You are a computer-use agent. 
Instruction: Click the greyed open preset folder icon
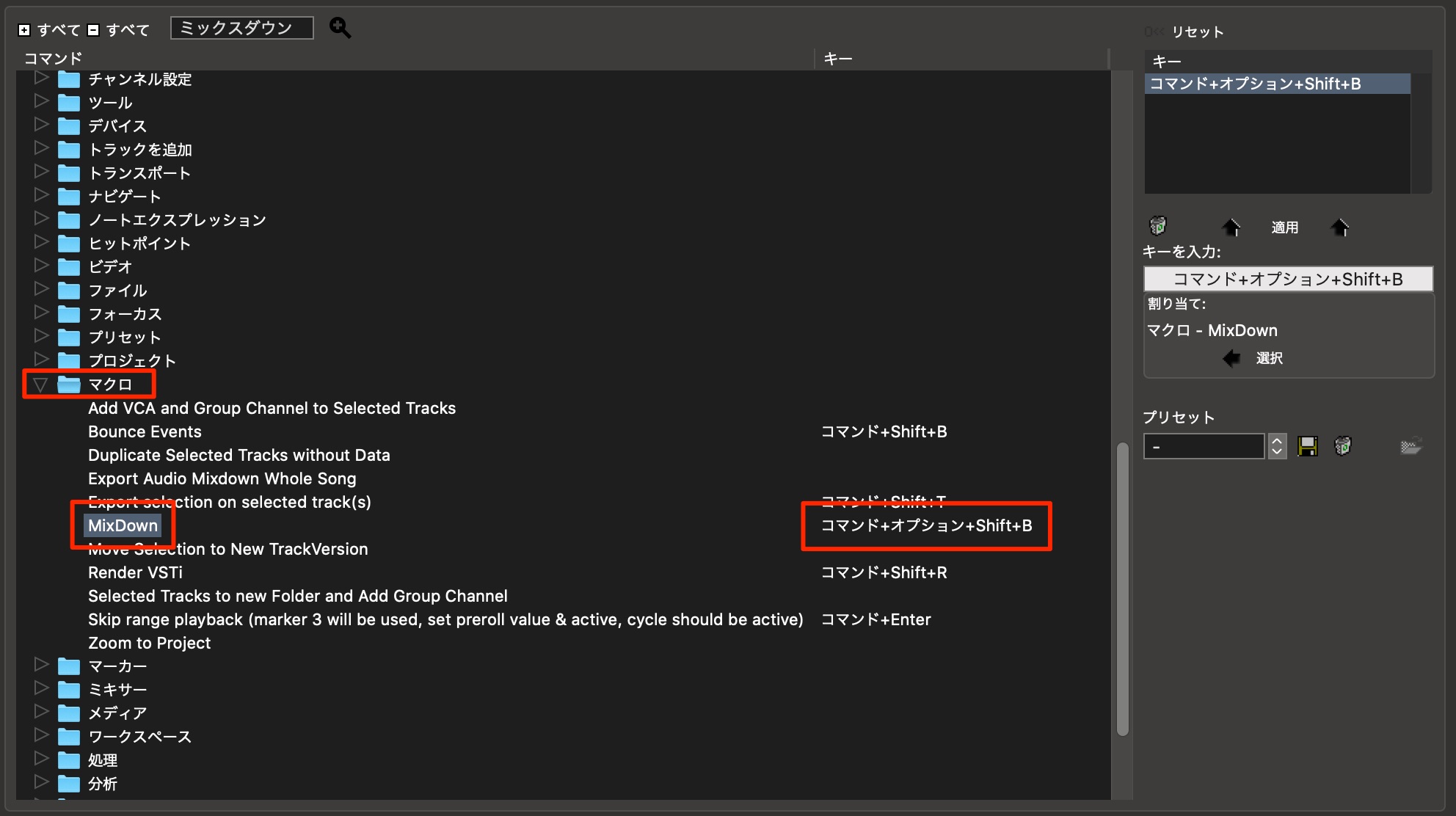(1410, 446)
